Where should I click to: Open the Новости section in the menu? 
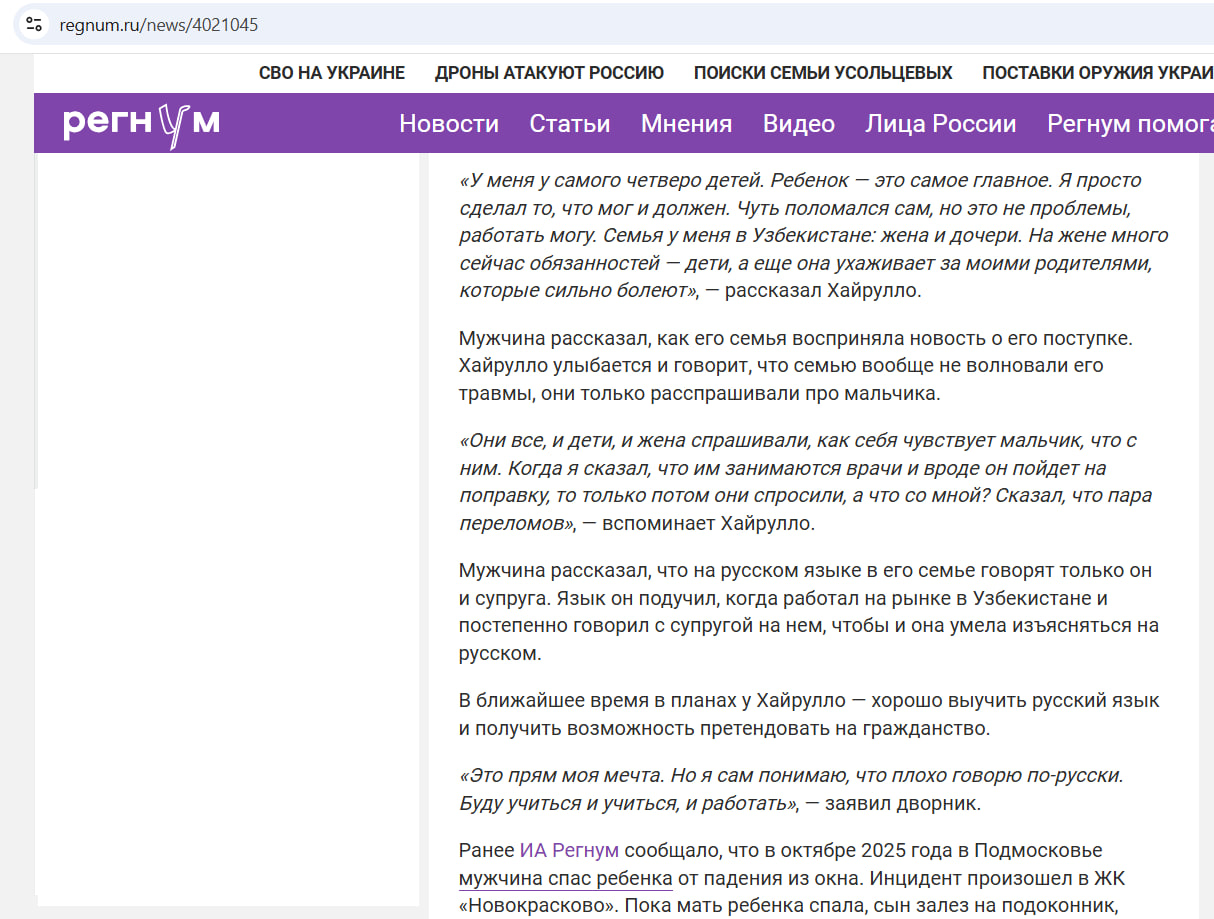(x=449, y=124)
